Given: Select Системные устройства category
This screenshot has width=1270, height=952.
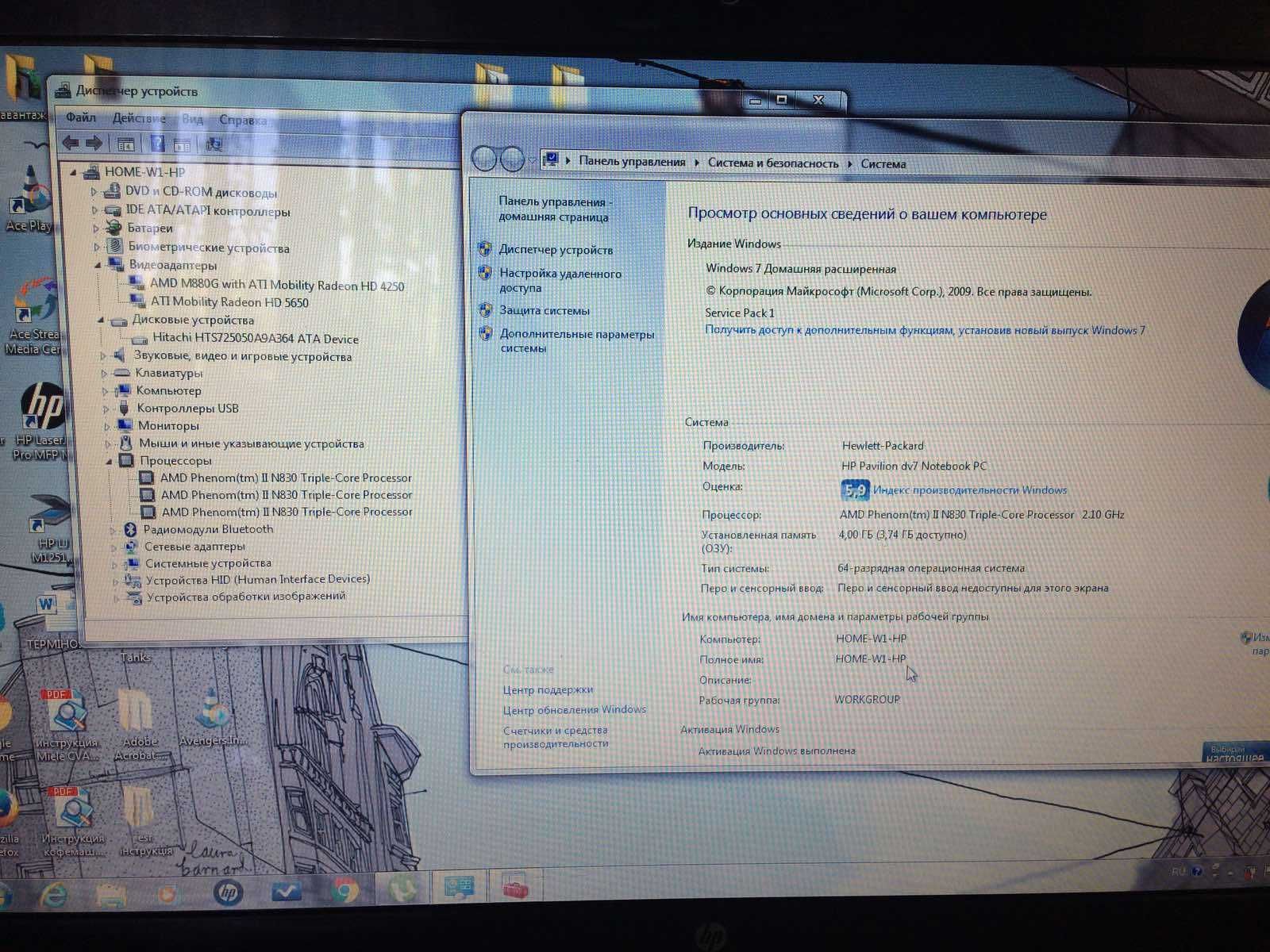Looking at the screenshot, I should 208,563.
